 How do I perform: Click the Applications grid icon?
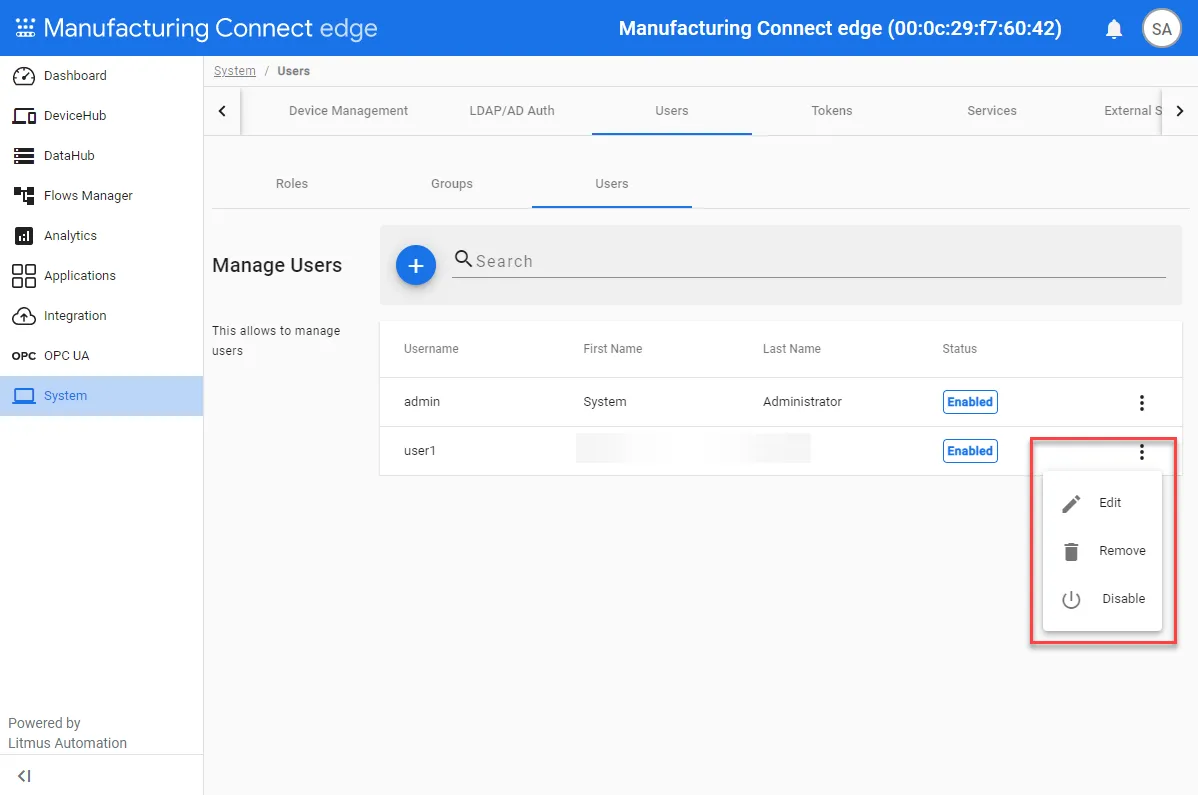pos(24,276)
